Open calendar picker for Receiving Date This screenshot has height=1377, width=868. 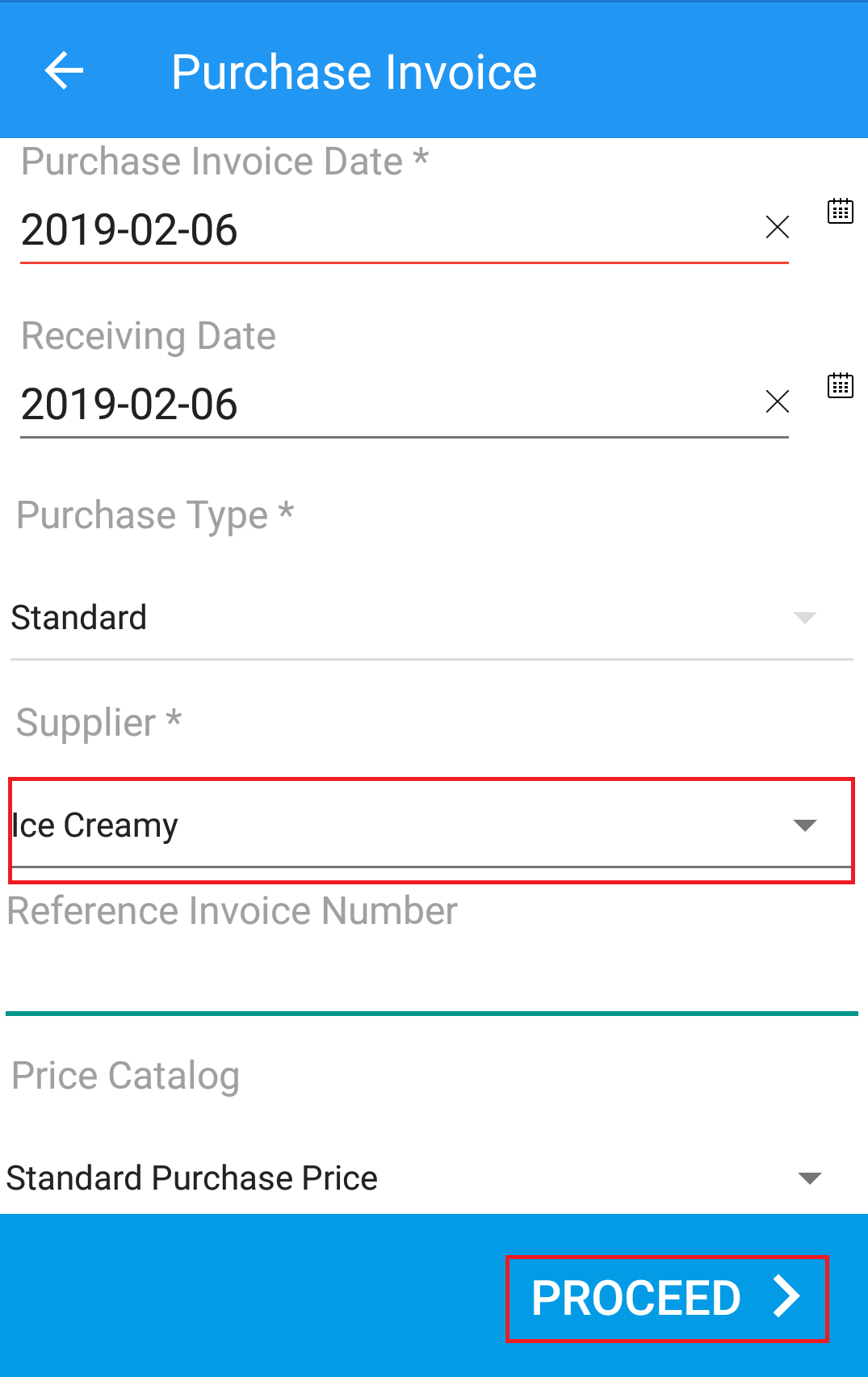tap(840, 385)
